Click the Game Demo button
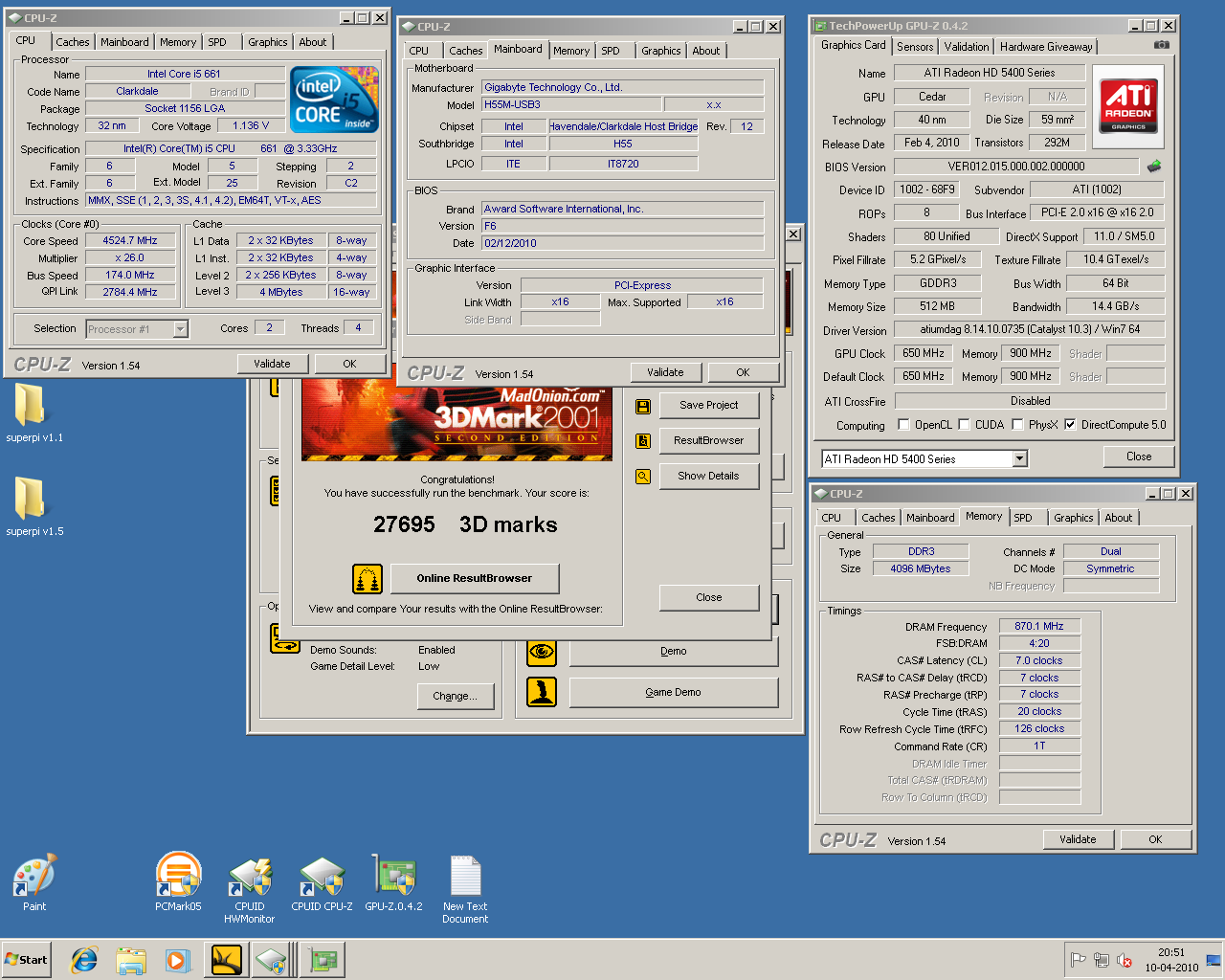This screenshot has height=980, width=1225. [673, 692]
